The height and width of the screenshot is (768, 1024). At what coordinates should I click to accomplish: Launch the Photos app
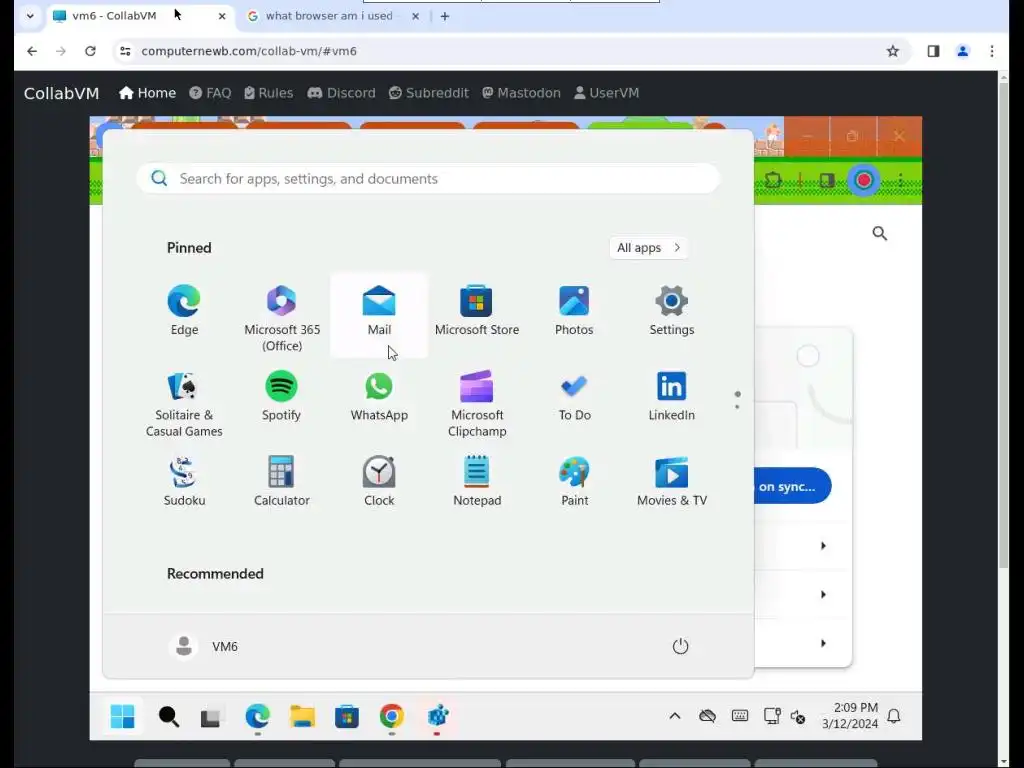[574, 311]
